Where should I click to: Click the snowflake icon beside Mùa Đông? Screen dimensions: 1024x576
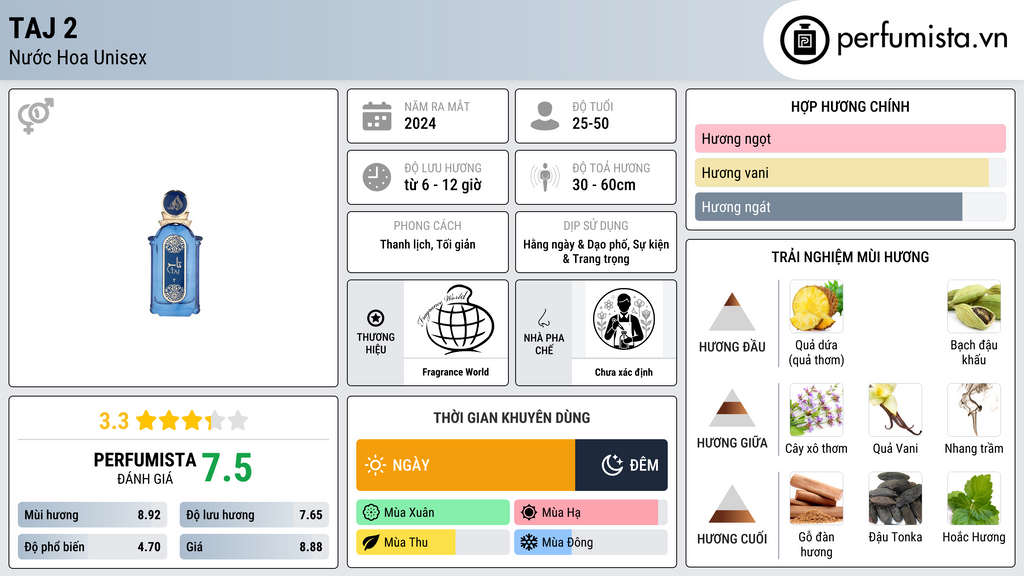point(529,542)
